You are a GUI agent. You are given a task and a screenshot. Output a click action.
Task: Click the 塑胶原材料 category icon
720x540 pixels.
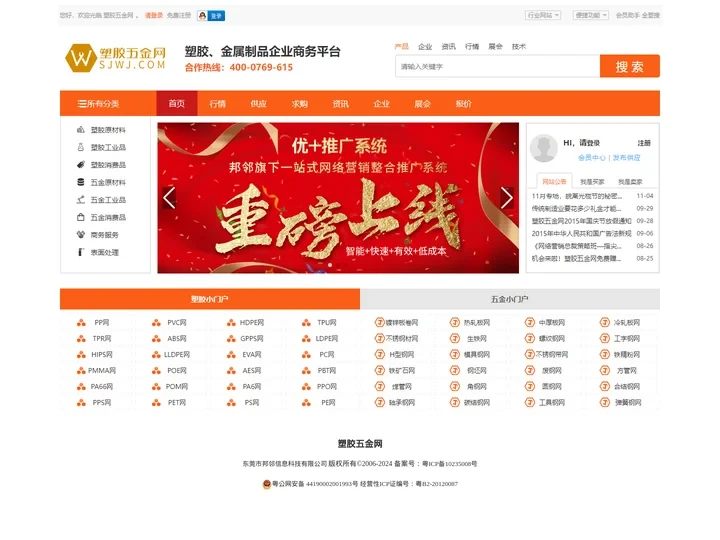coord(81,130)
